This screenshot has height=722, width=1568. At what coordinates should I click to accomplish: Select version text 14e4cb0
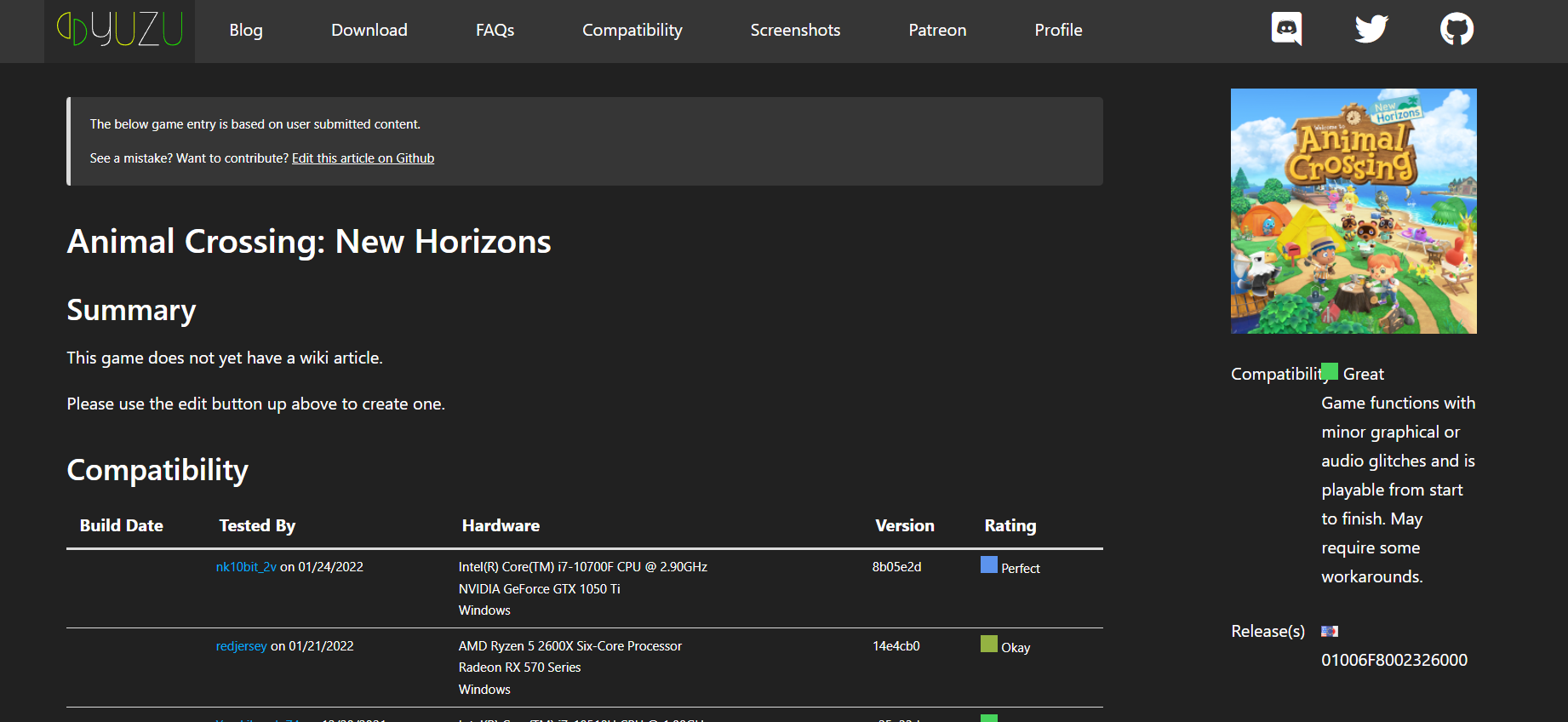(x=896, y=646)
